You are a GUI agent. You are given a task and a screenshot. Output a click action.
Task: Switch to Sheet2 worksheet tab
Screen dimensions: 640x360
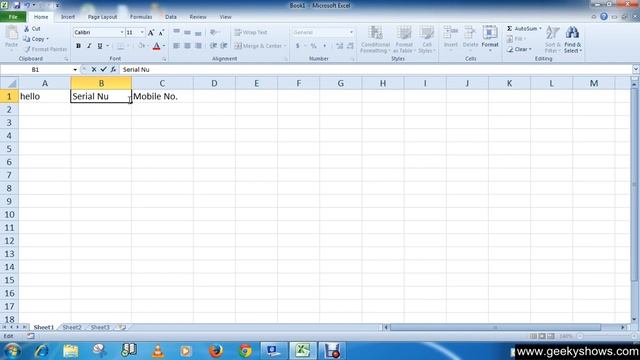[72, 327]
